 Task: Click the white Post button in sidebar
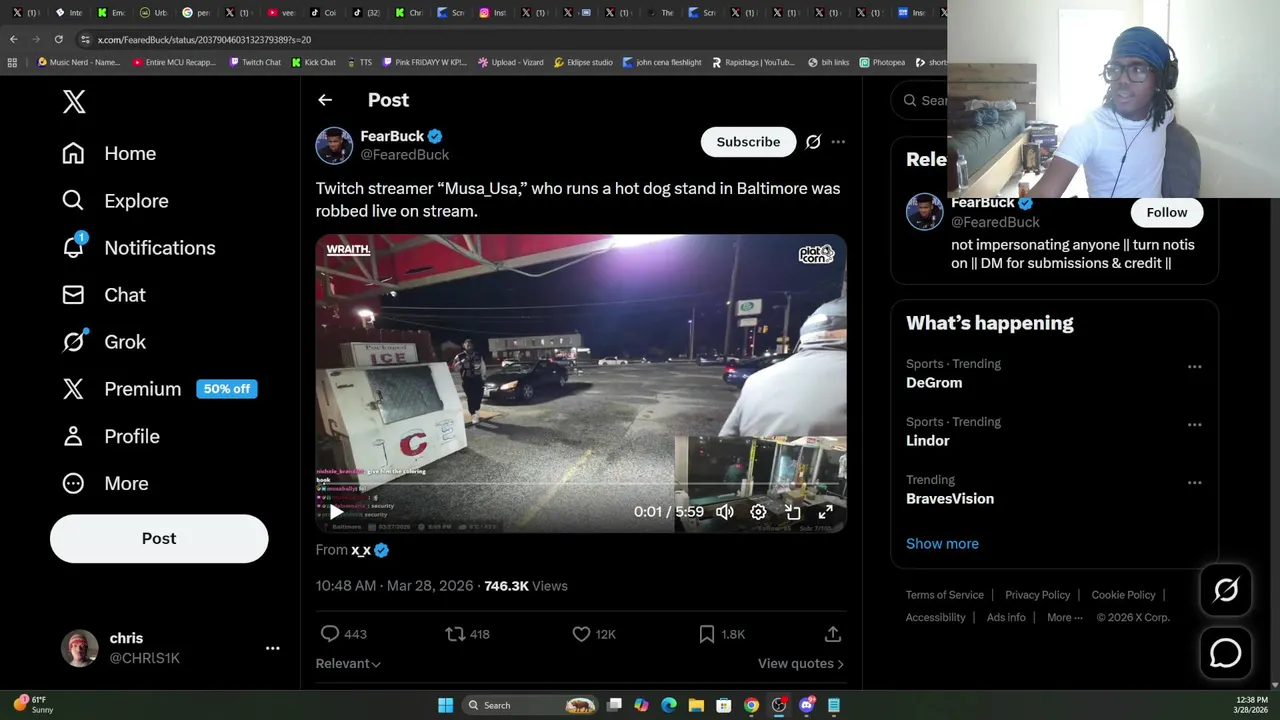(159, 538)
